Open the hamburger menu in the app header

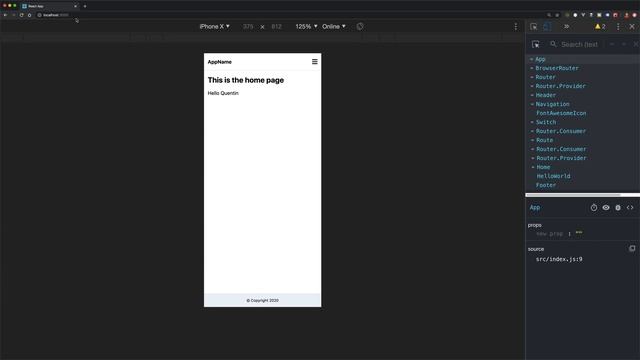click(314, 62)
